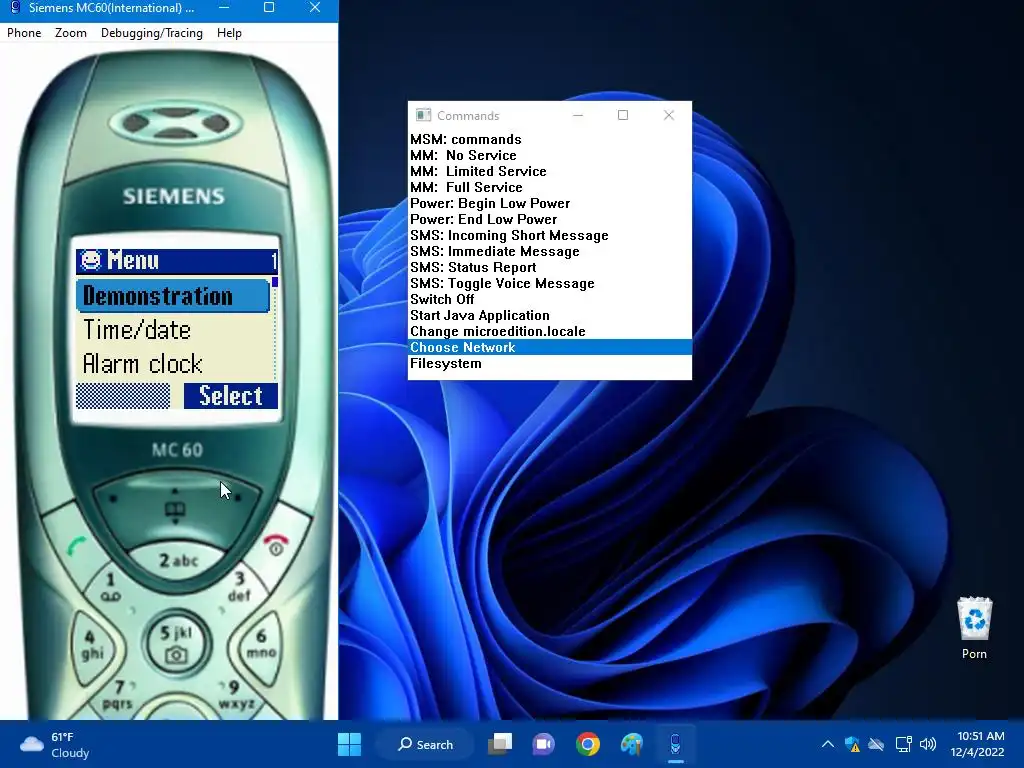Launch Google Chrome from the taskbar
Screen dimensions: 1024x768
(x=588, y=744)
